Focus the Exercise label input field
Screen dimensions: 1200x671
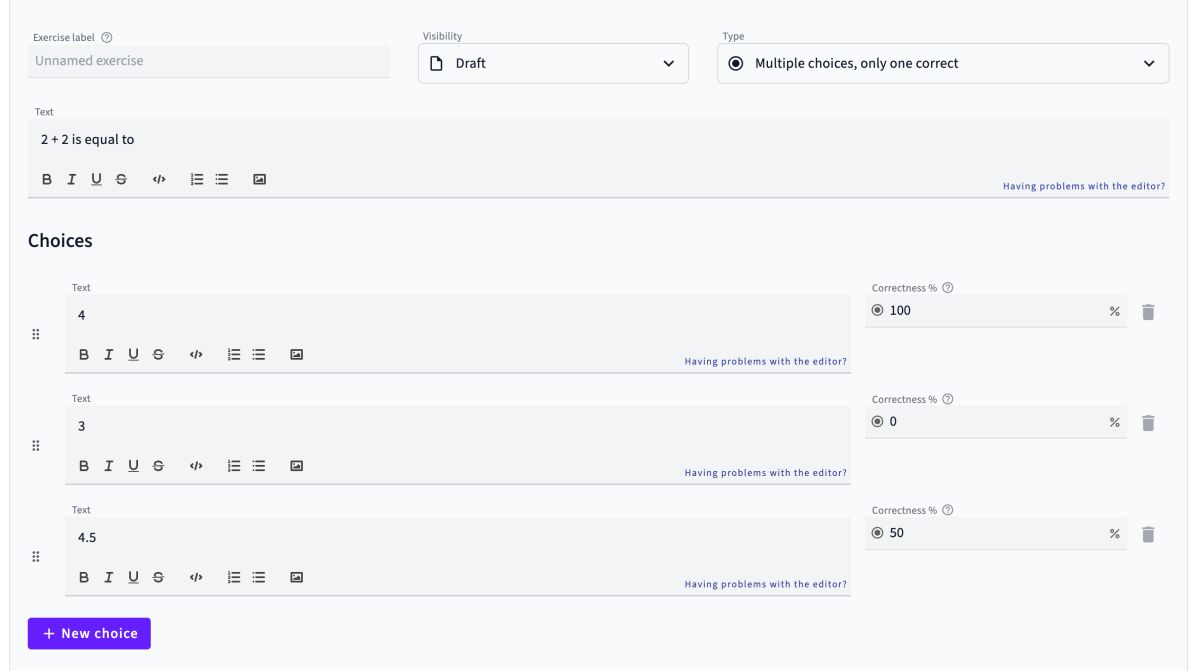[210, 61]
